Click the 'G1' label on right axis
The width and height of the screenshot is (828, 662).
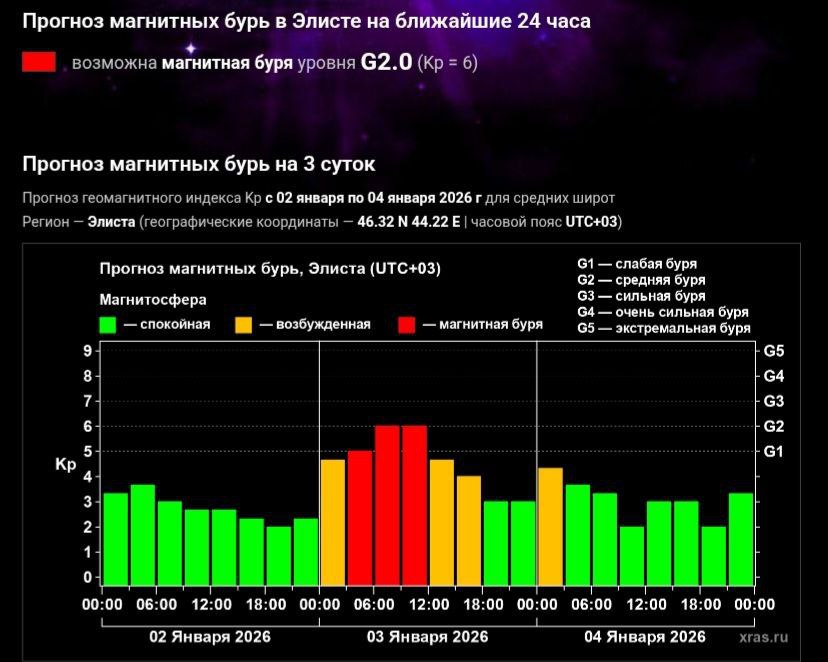coord(773,451)
